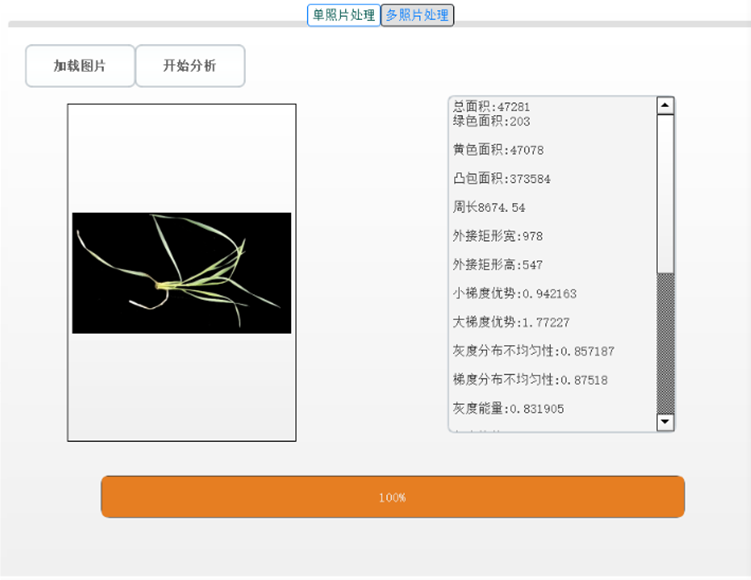
Task: Click the scroll up arrow in results list
Action: (665, 105)
